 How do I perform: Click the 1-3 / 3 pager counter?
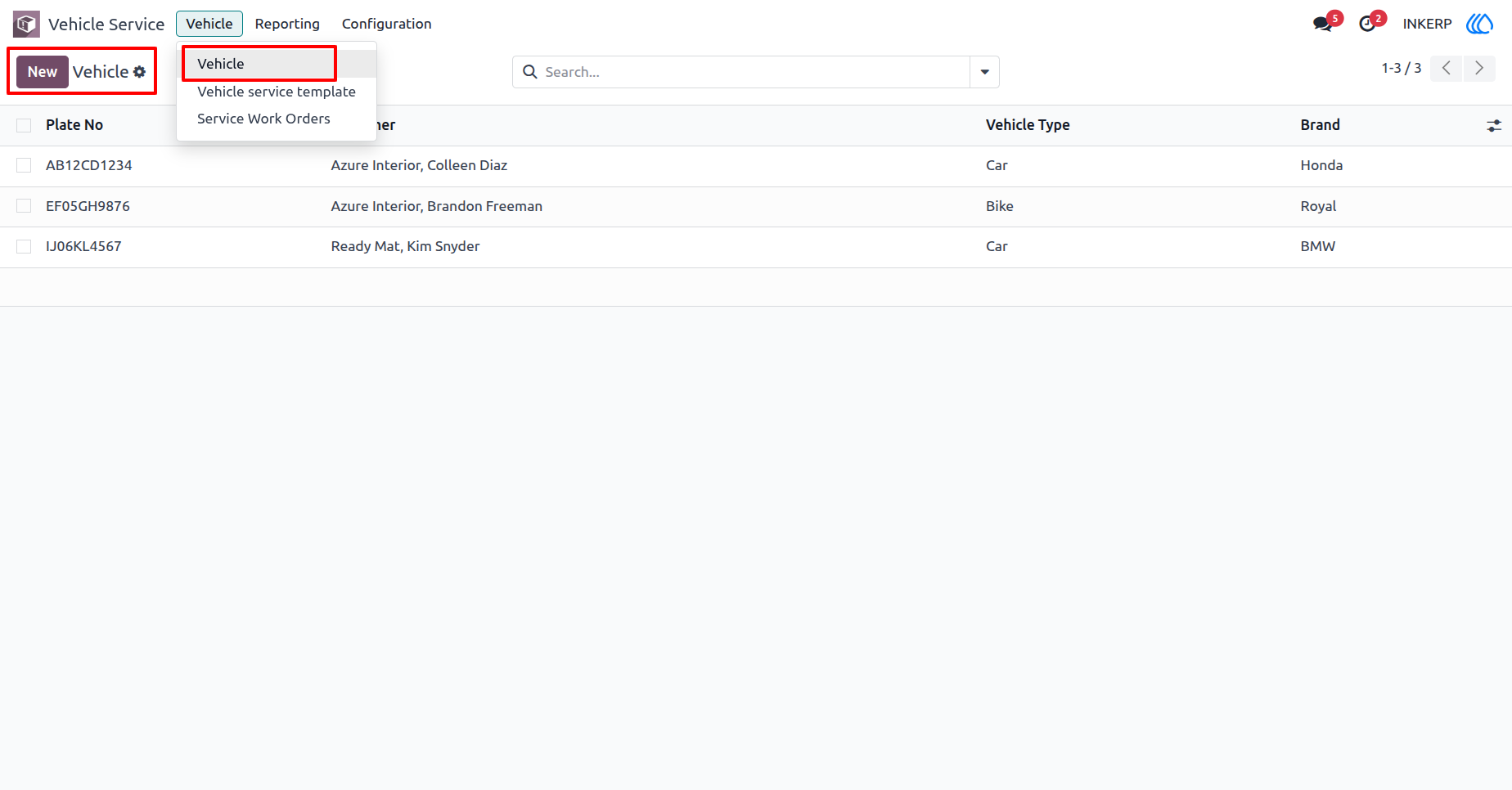1401,69
